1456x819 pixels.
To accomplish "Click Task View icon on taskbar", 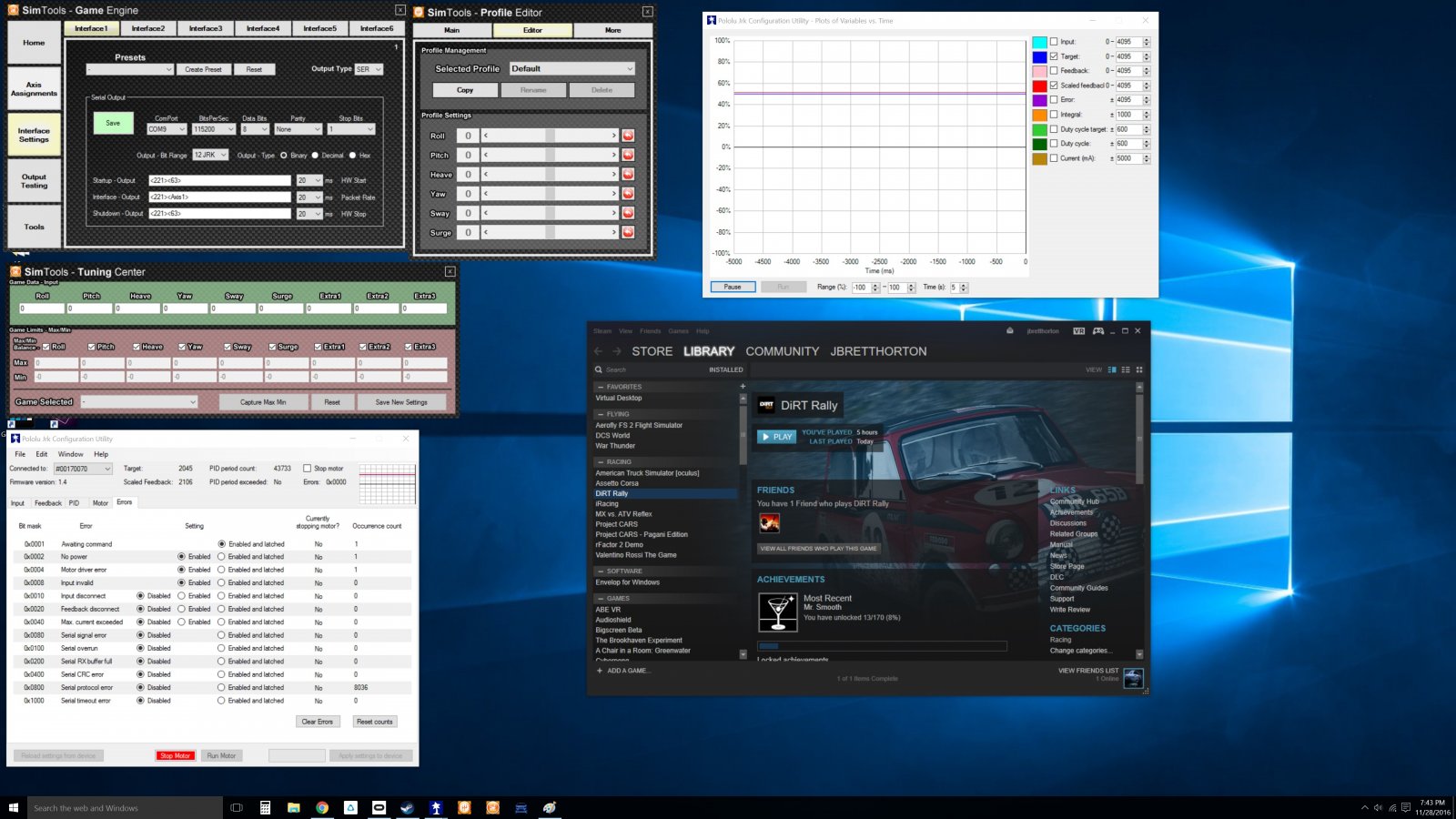I will click(x=237, y=807).
